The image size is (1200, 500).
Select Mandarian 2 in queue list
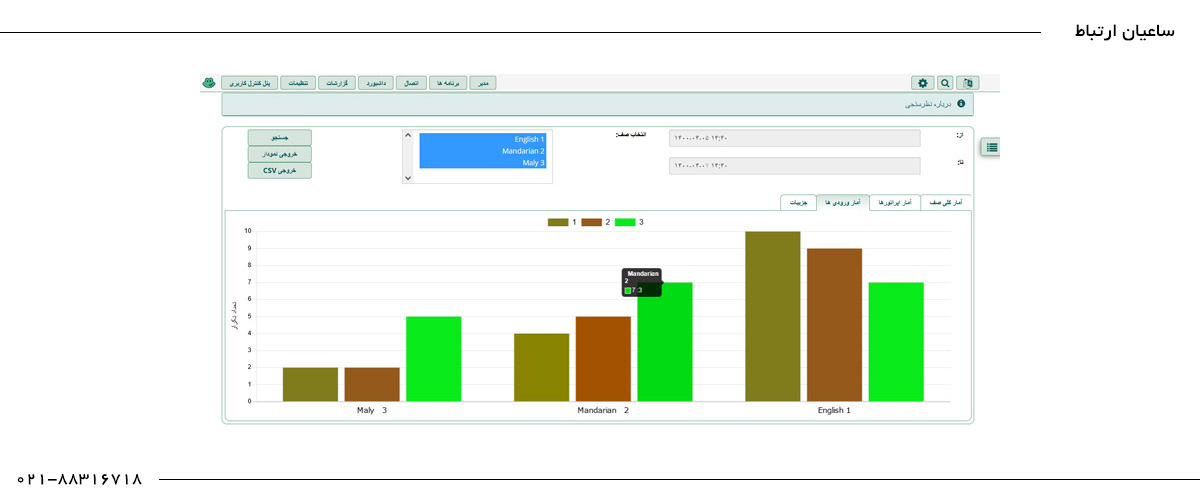pyautogui.click(x=484, y=151)
